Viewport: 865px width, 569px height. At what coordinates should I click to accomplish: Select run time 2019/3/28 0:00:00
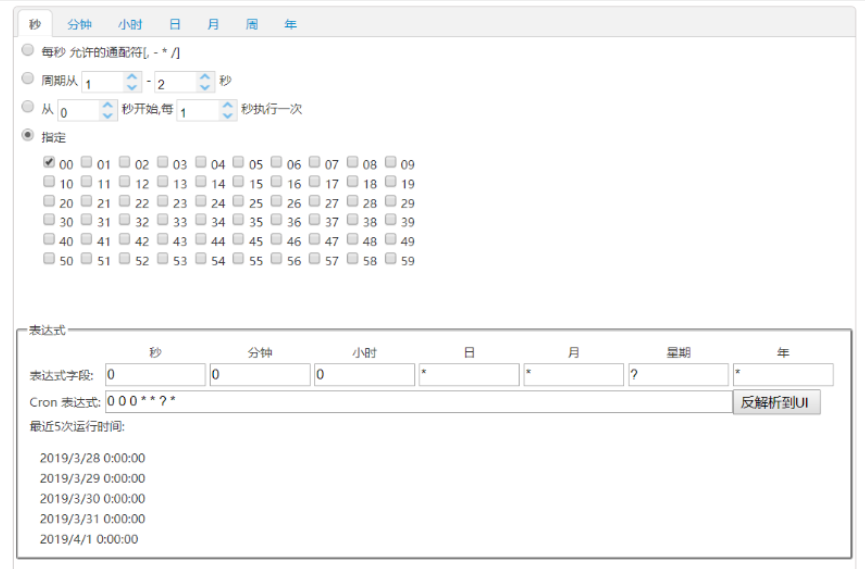click(x=93, y=458)
